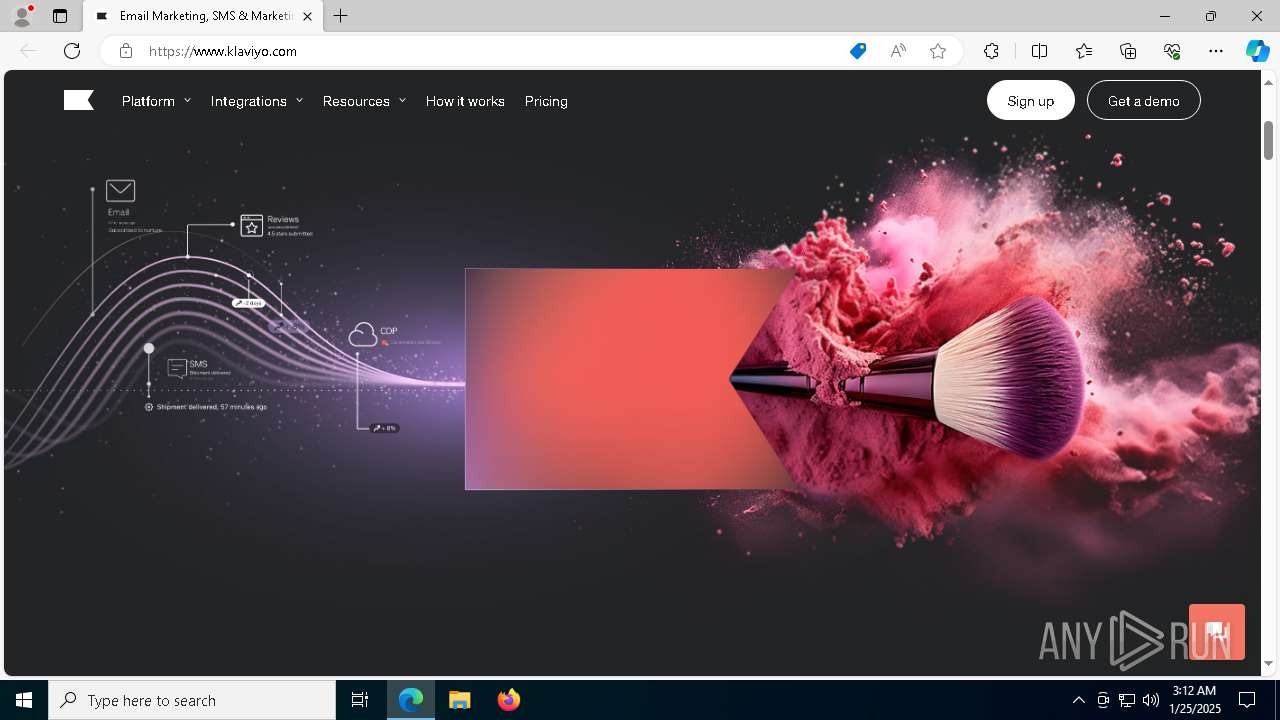Click the Email envelope icon in graphic
The height and width of the screenshot is (720, 1280).
[120, 190]
